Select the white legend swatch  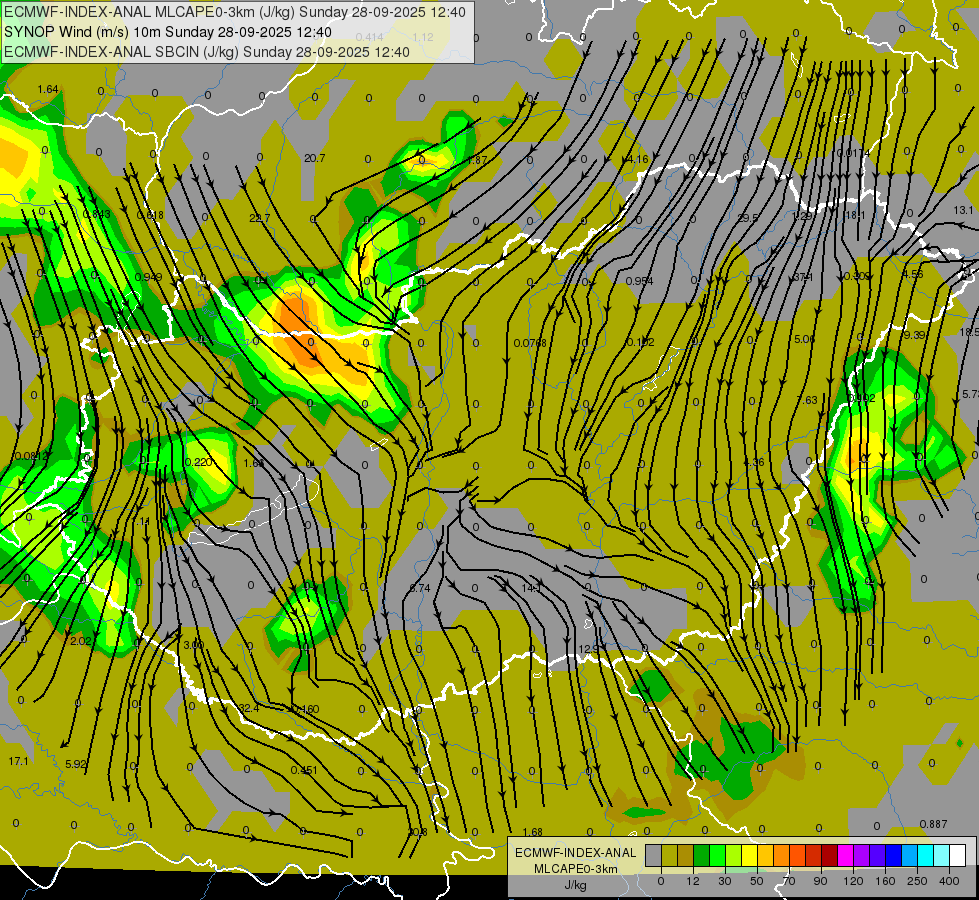tap(958, 855)
